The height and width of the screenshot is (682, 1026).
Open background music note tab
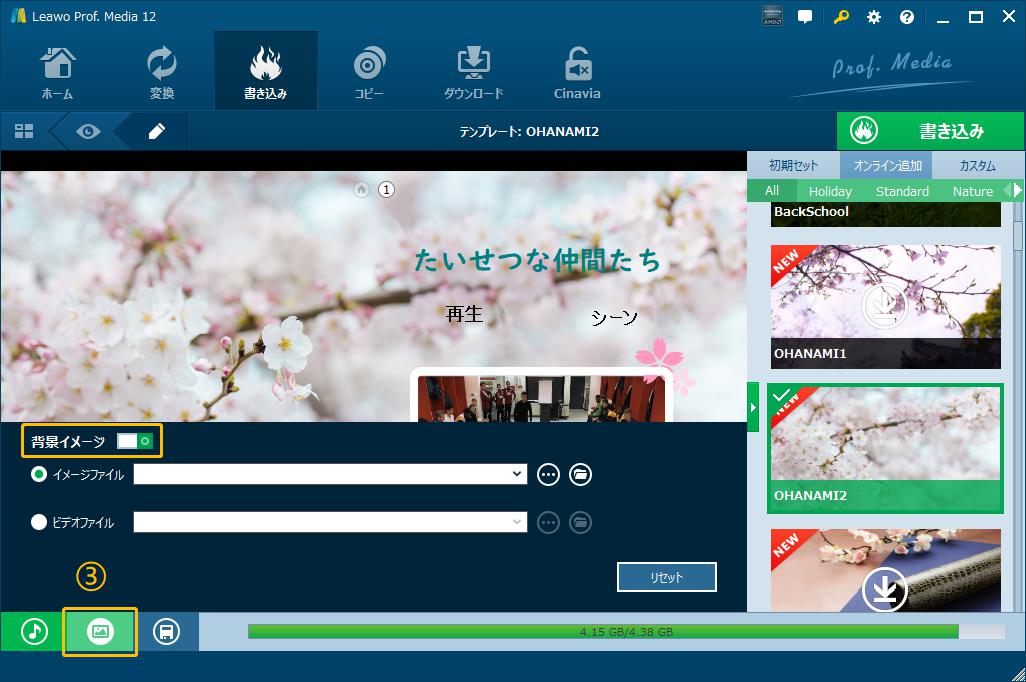[34, 631]
